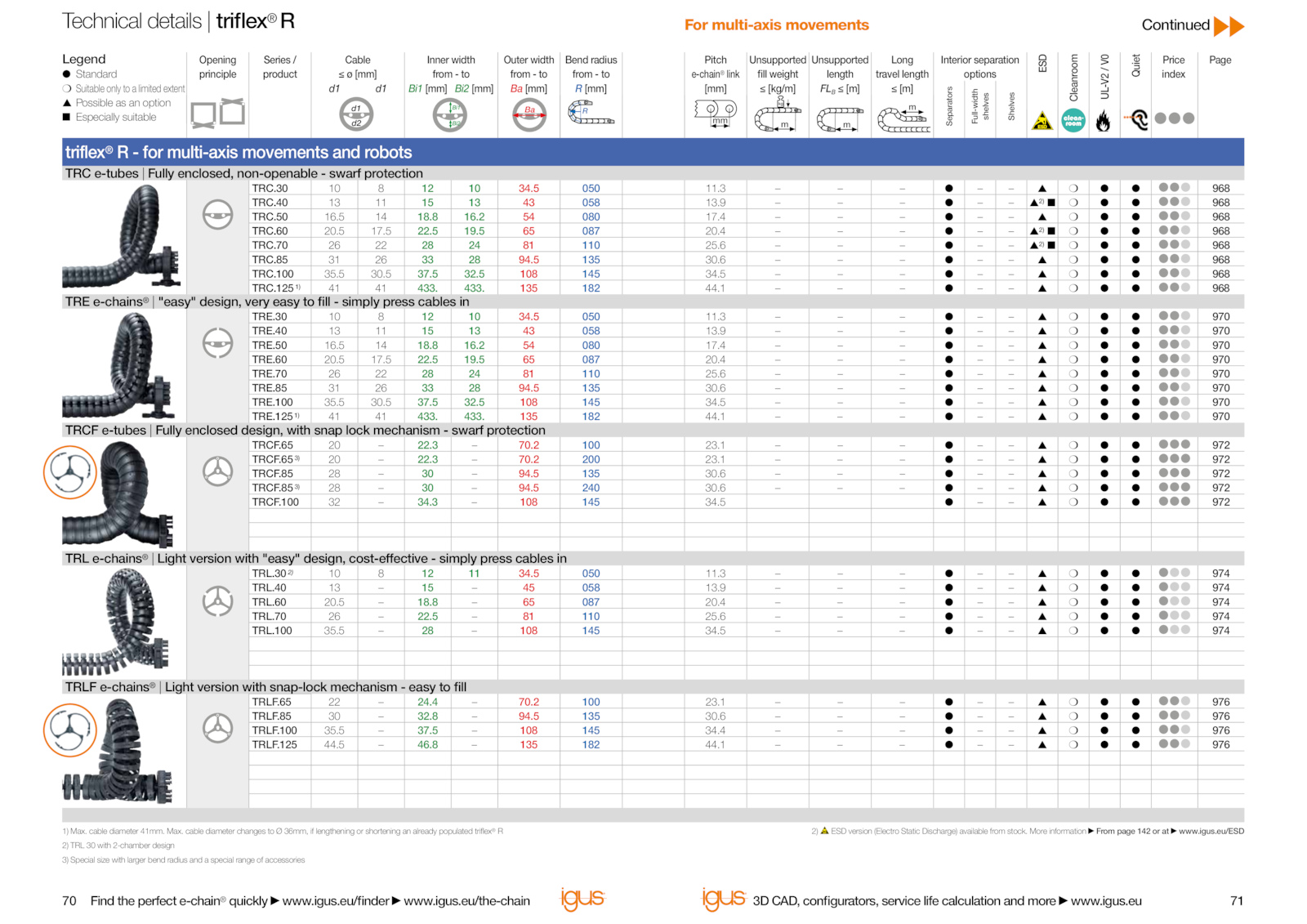1307x924 pixels.
Task: Click the bend radius R header icon
Action: tap(591, 113)
